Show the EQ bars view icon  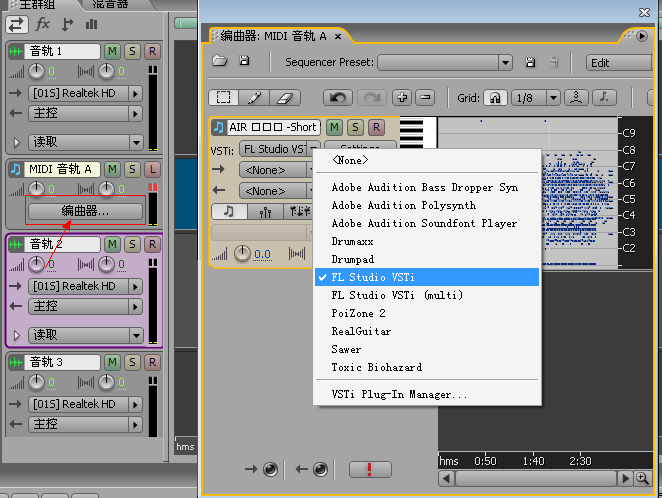pyautogui.click(x=92, y=24)
